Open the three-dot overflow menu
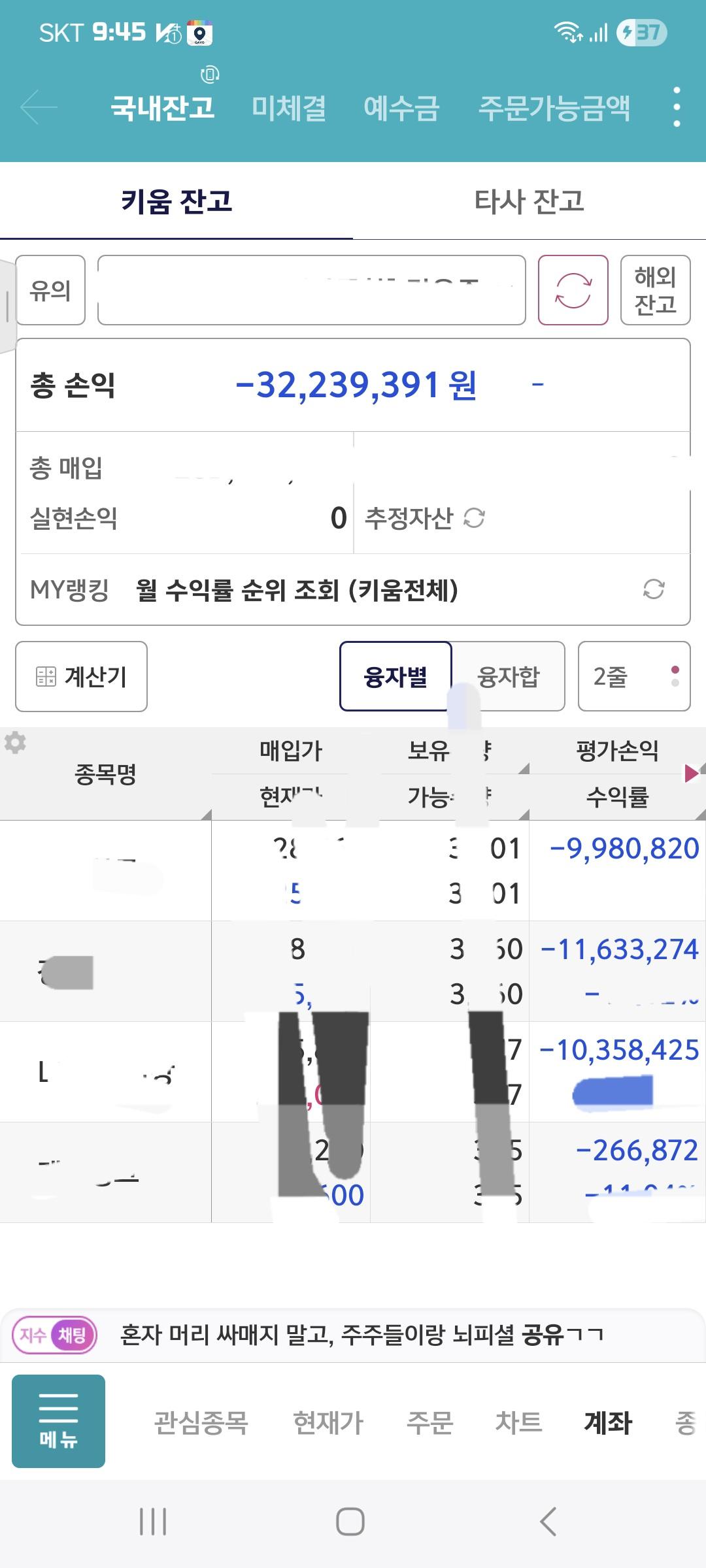Screen dimensions: 706x1568 [677, 106]
